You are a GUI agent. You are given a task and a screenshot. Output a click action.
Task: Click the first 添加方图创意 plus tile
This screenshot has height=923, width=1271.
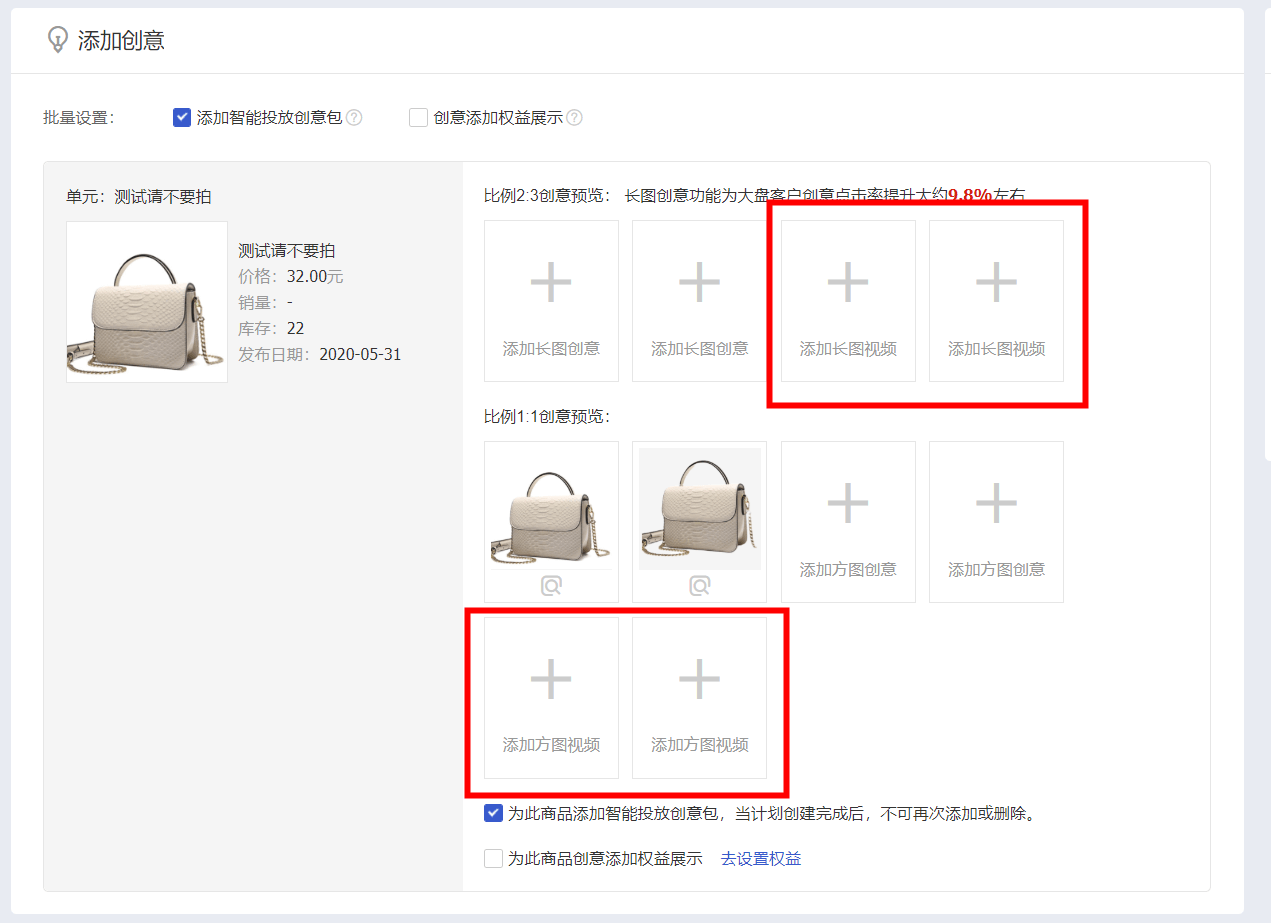[x=848, y=522]
